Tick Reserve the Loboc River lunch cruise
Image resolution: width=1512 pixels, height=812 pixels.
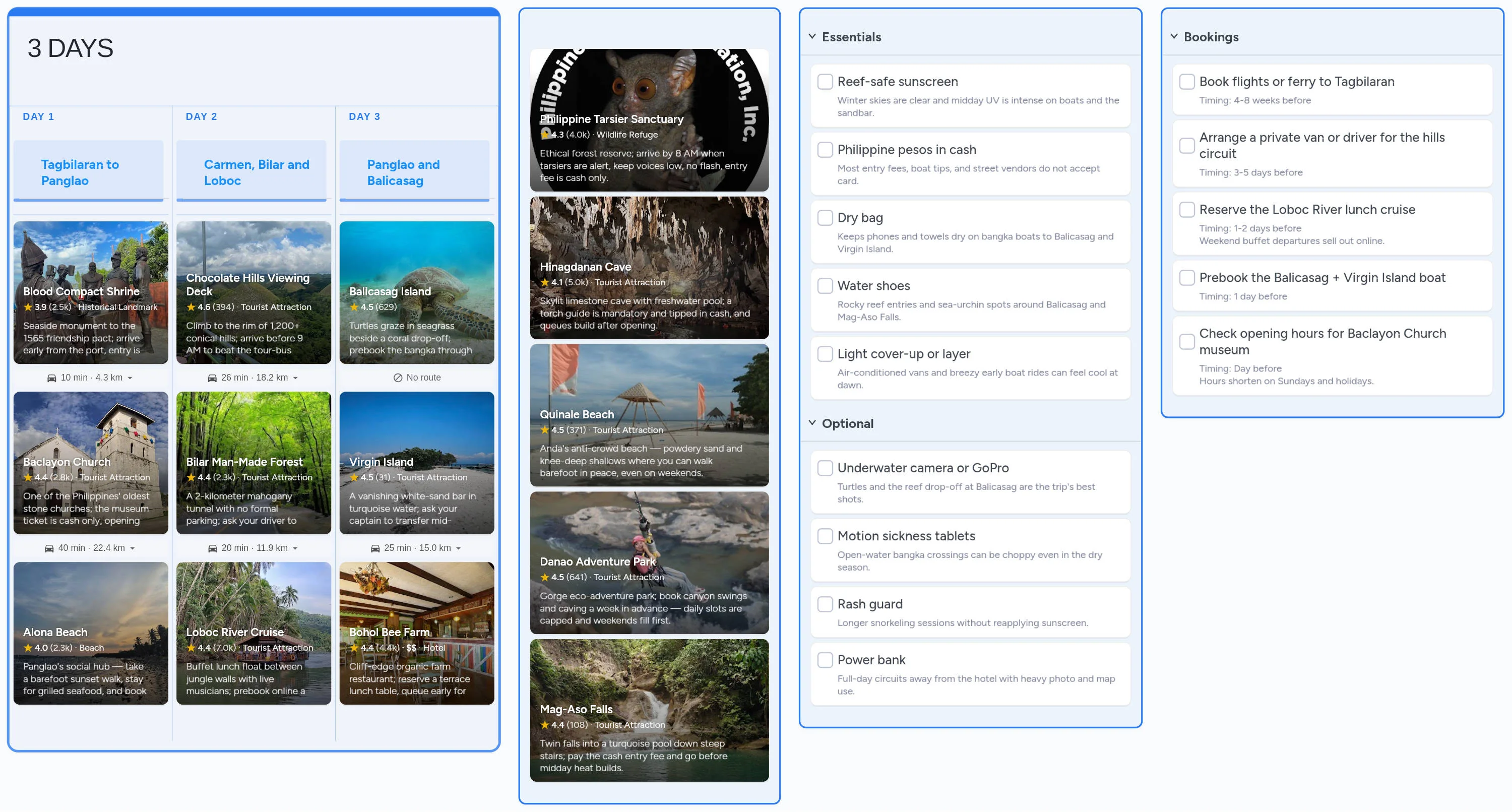[1187, 210]
